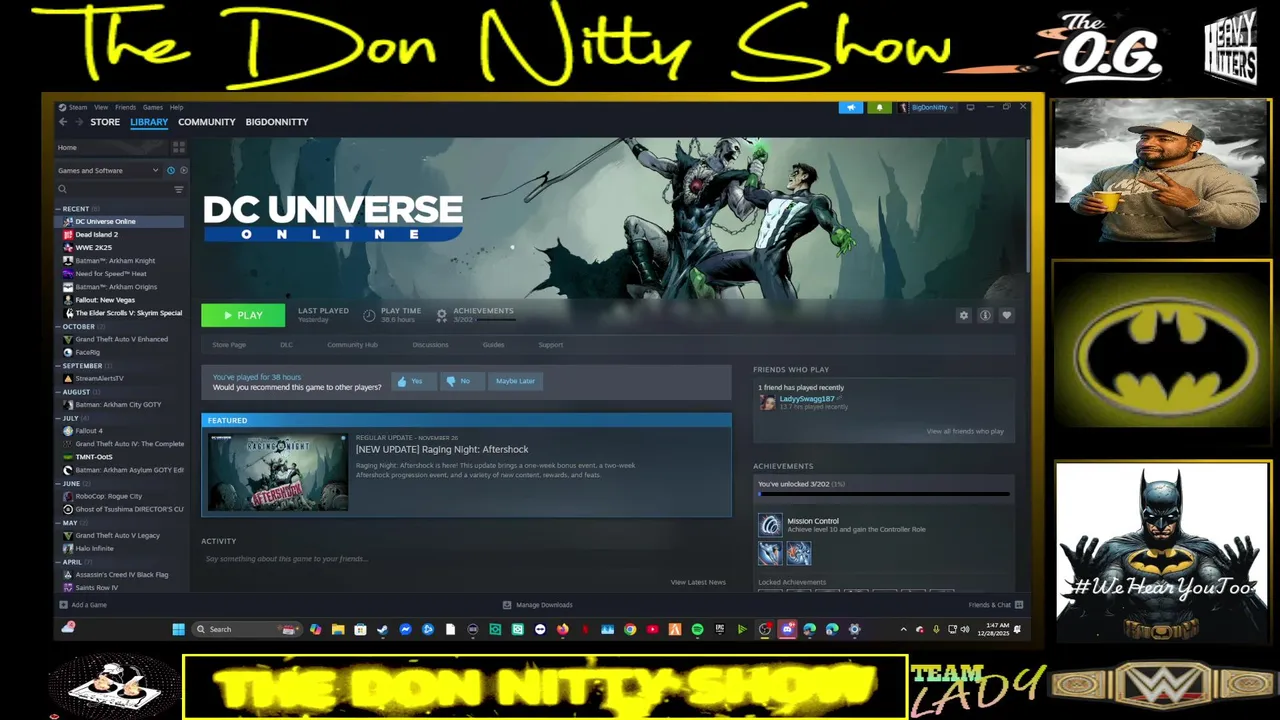Image resolution: width=1280 pixels, height=720 pixels.
Task: Collapse the SEPTEMBER library section
Action: coord(58,366)
